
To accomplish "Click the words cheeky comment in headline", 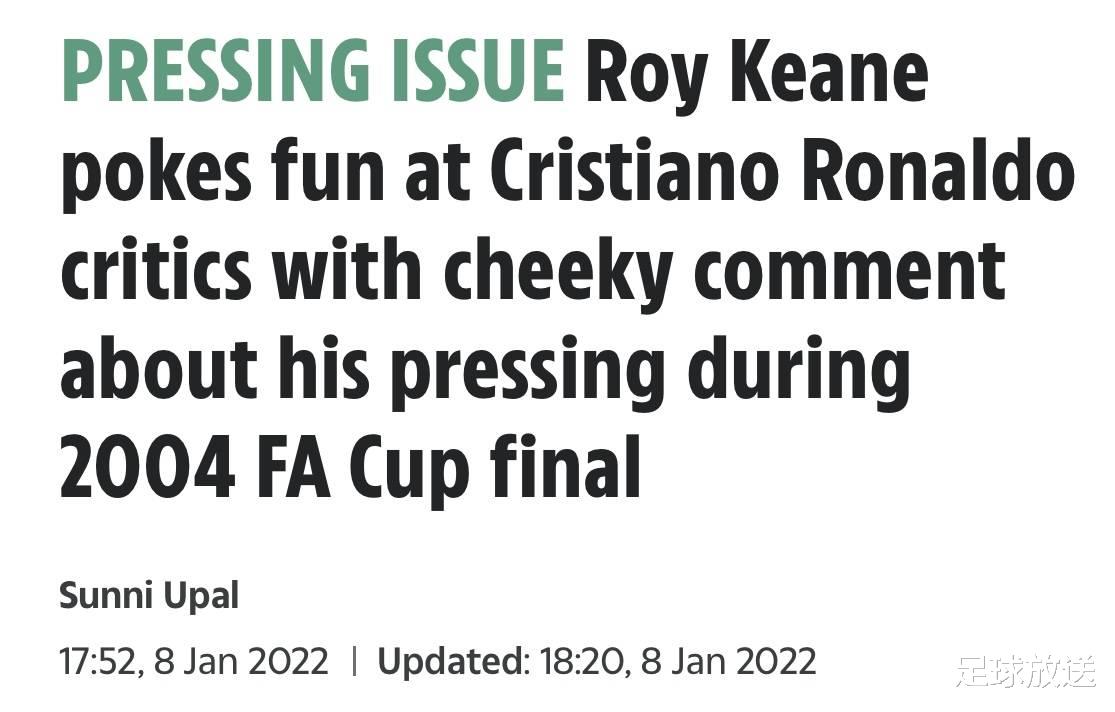I will click(725, 274).
